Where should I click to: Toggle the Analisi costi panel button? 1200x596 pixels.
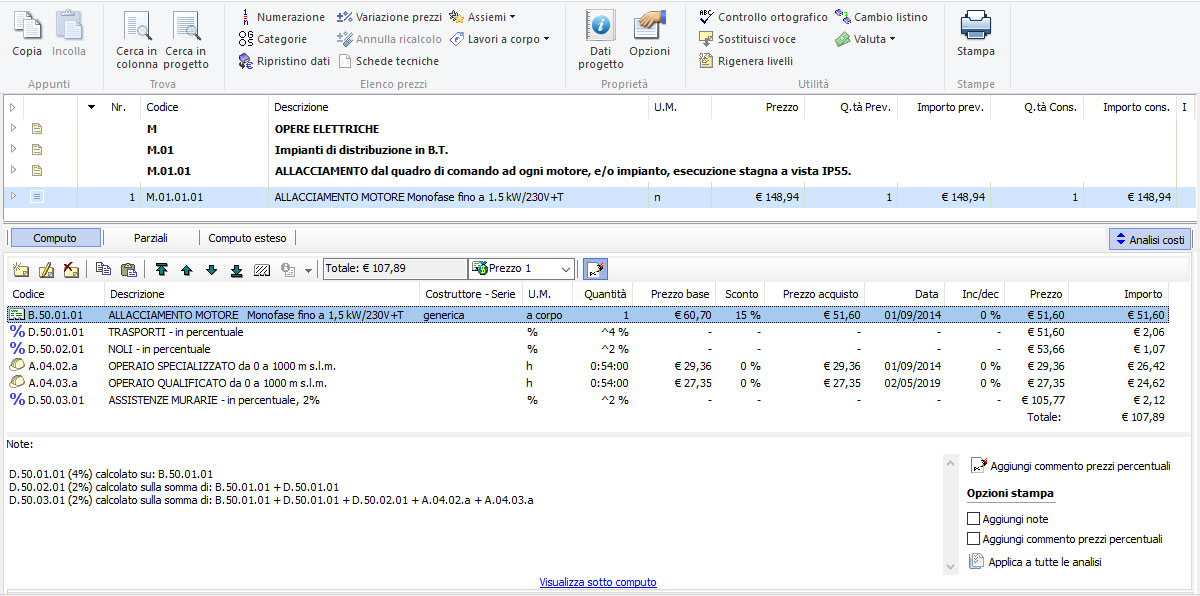(1149, 240)
